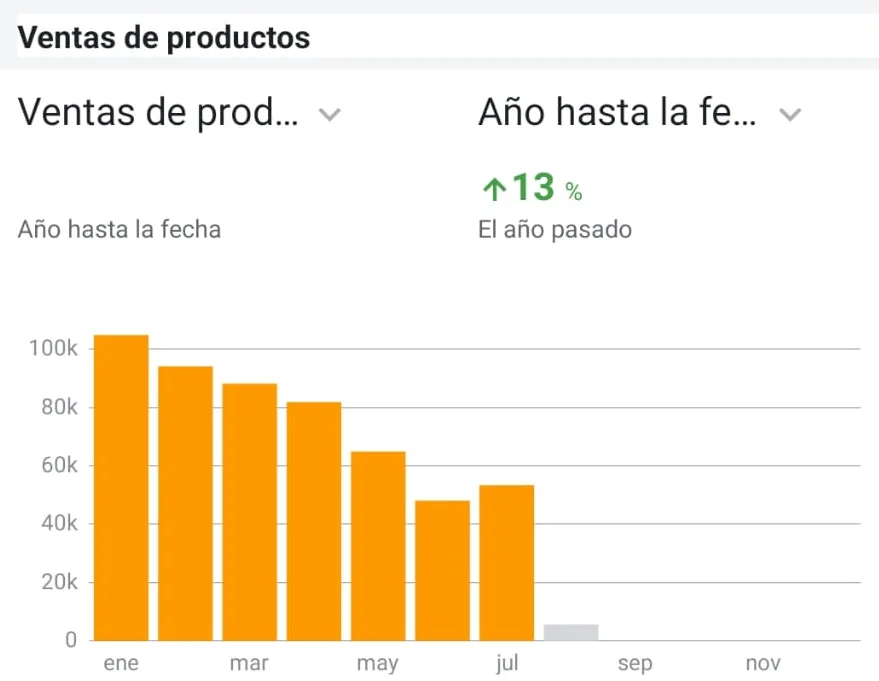Select the April orange bar

[314, 521]
